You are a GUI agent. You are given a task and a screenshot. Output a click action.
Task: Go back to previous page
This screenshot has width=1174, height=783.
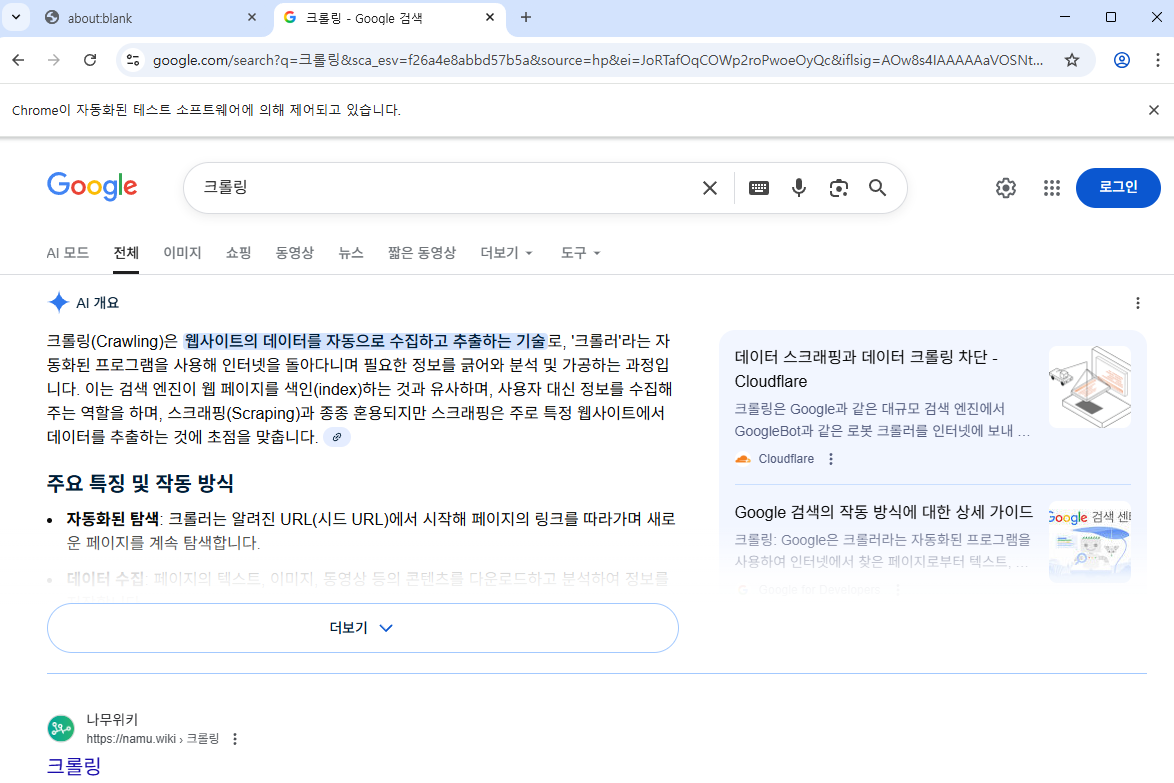(19, 60)
